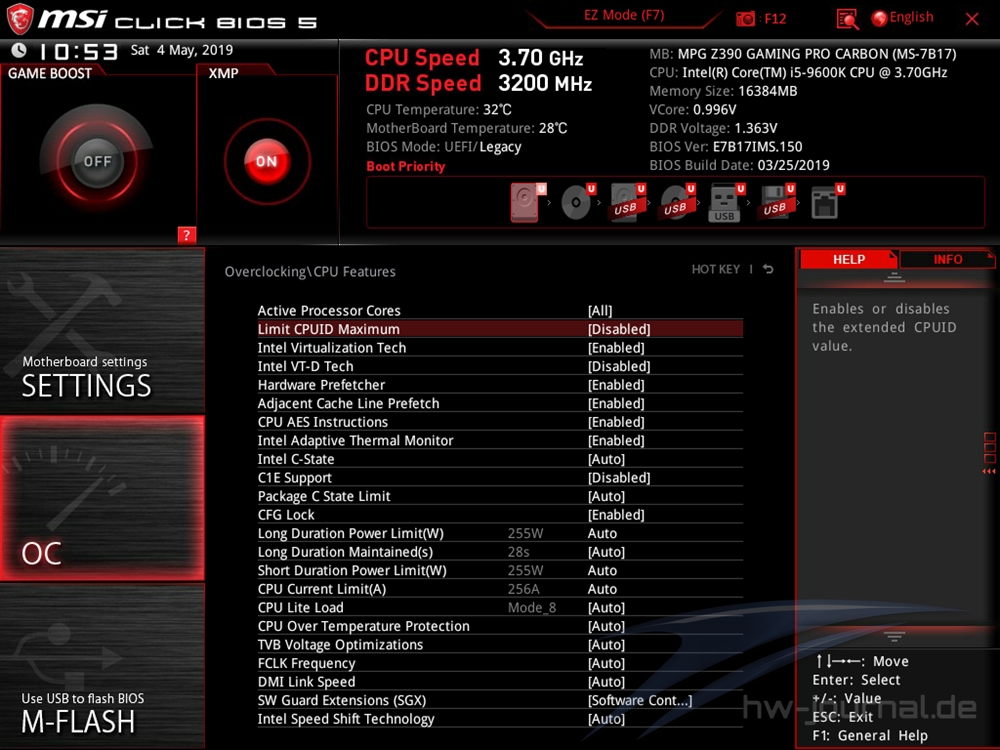Click the HOT KEY label
The image size is (1000, 750).
(716, 269)
